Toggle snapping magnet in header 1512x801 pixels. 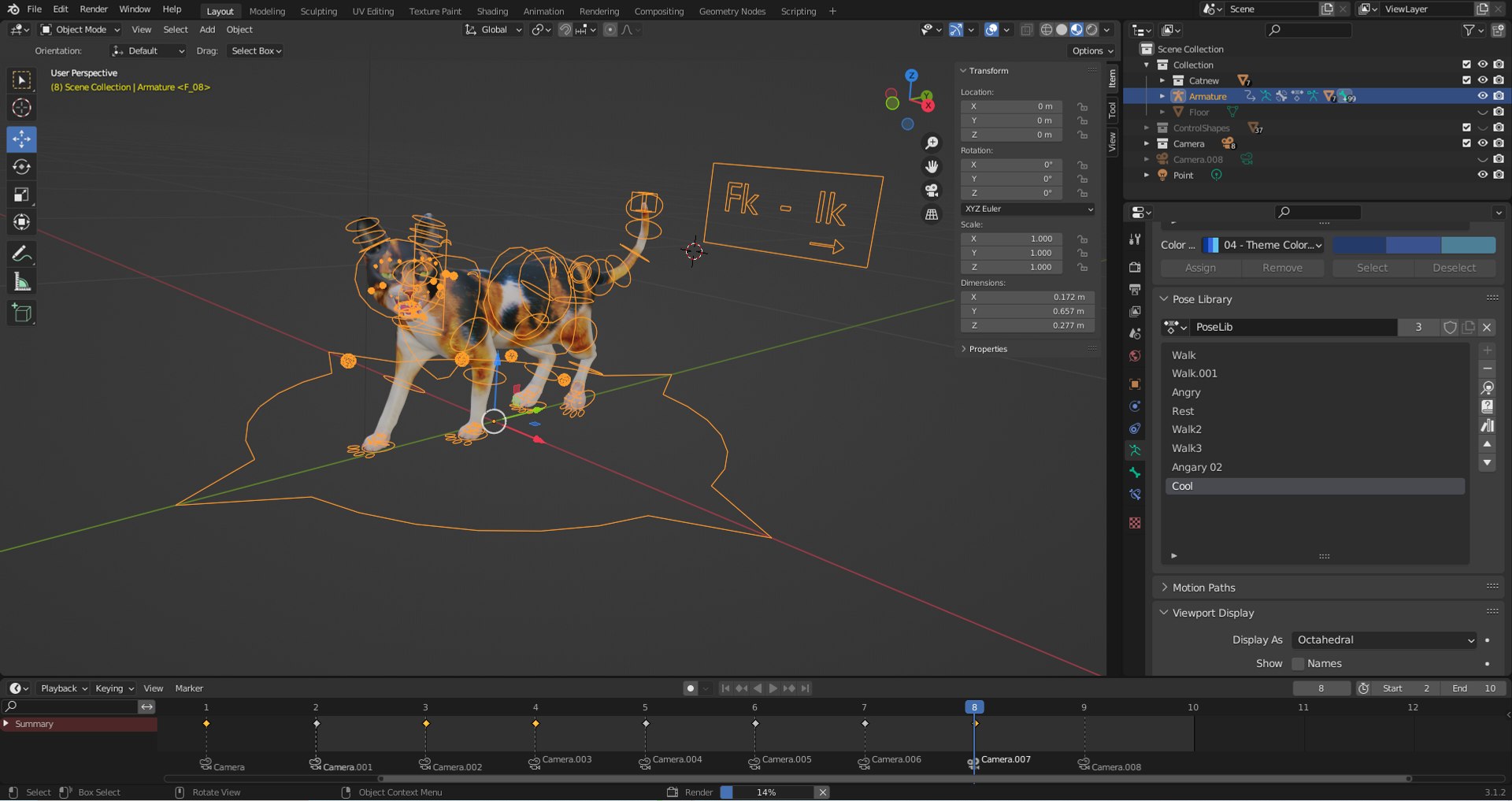[x=565, y=29]
